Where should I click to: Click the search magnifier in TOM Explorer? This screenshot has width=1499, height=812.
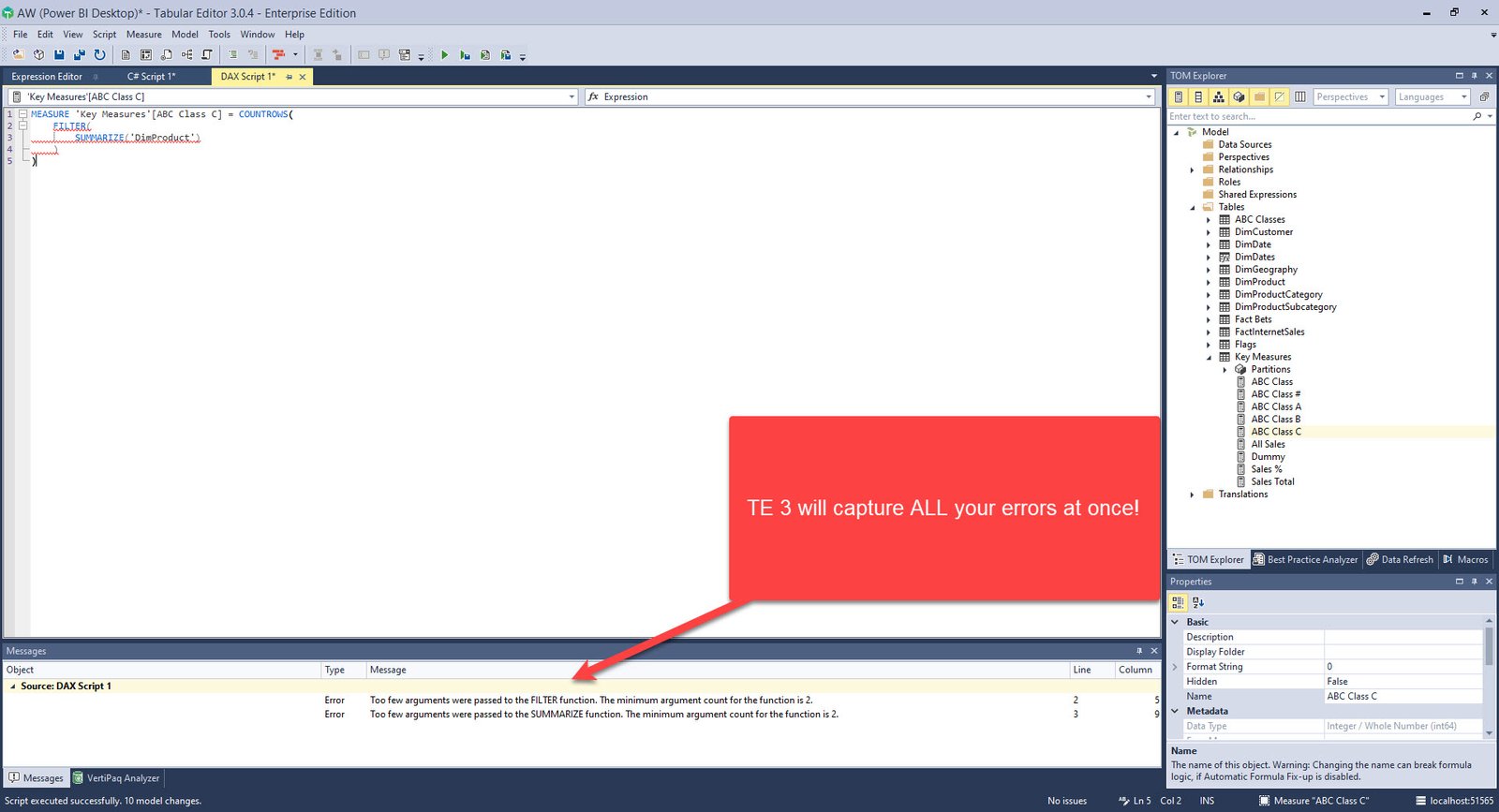click(1477, 116)
